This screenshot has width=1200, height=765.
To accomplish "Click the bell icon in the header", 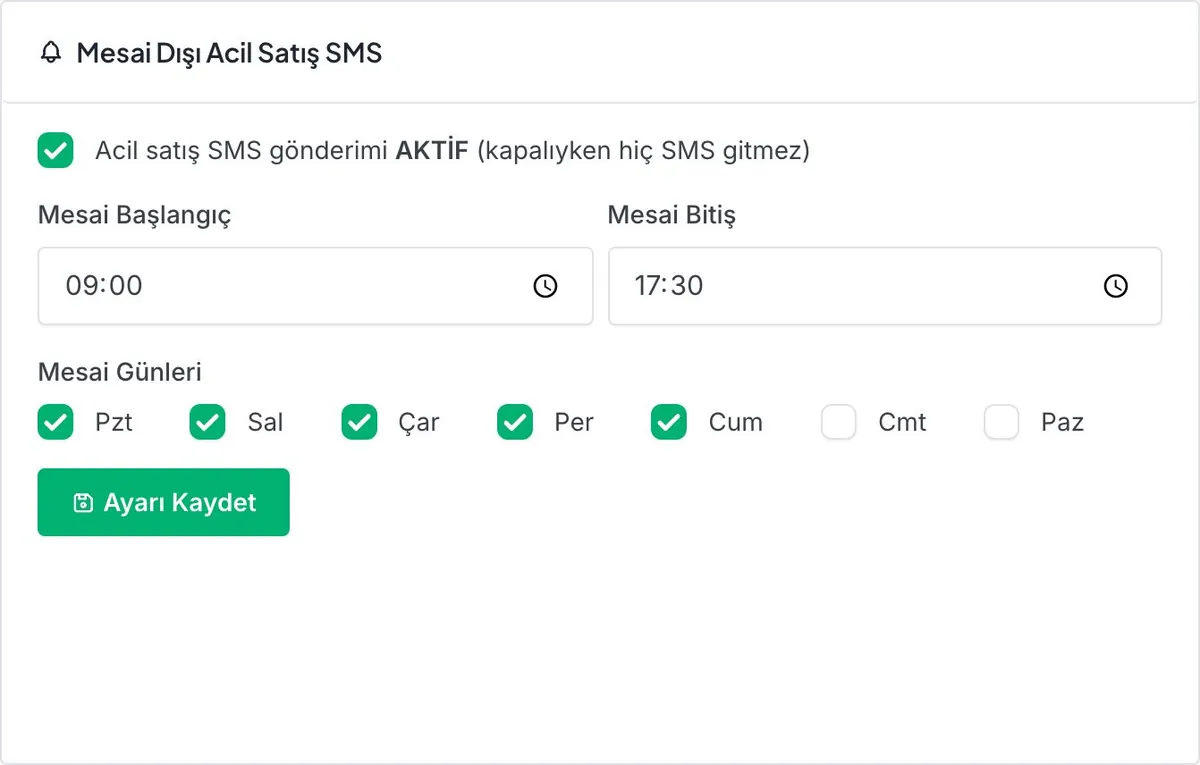I will (51, 53).
